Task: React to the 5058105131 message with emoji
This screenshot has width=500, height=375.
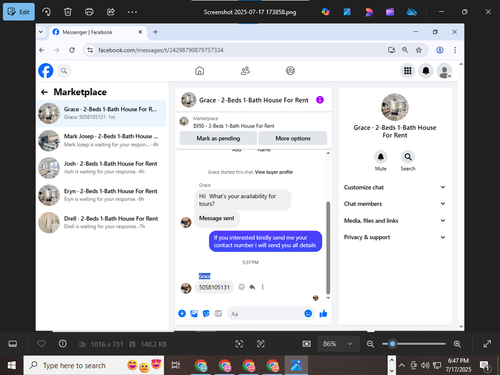Action: point(242,287)
